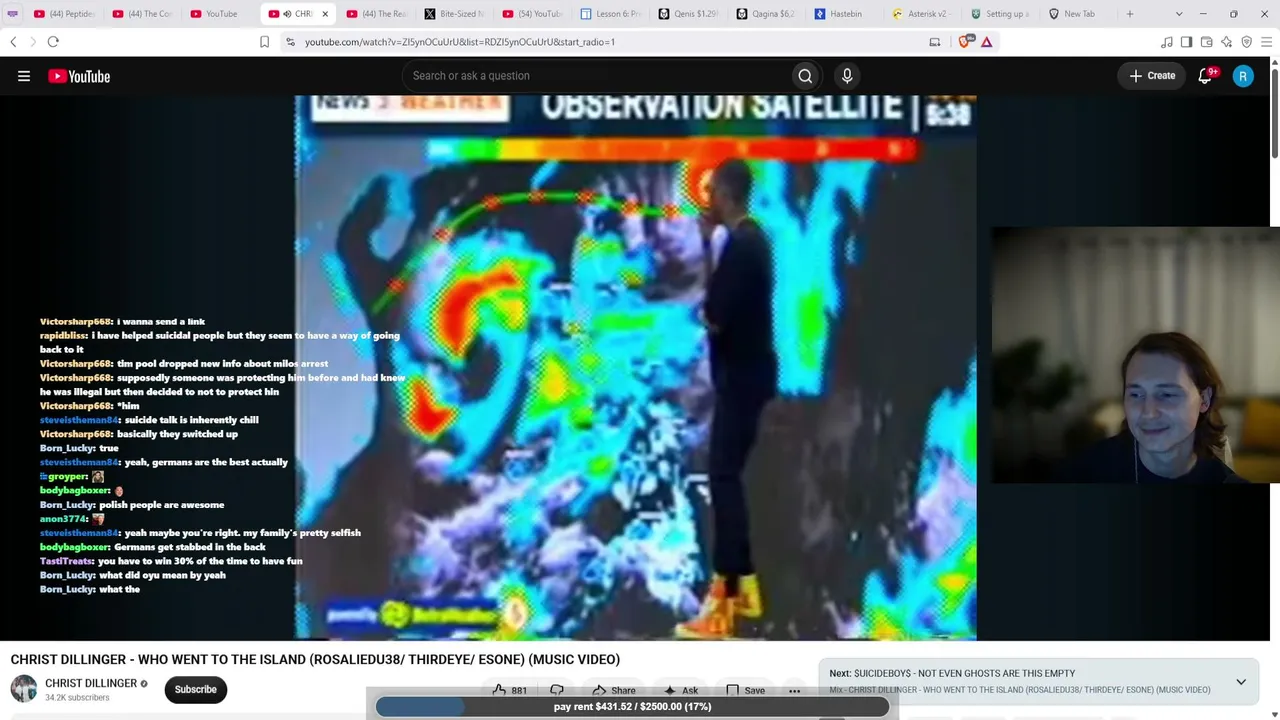This screenshot has width=1280, height=720.
Task: Dislike the video with thumbs down
Action: click(x=557, y=690)
